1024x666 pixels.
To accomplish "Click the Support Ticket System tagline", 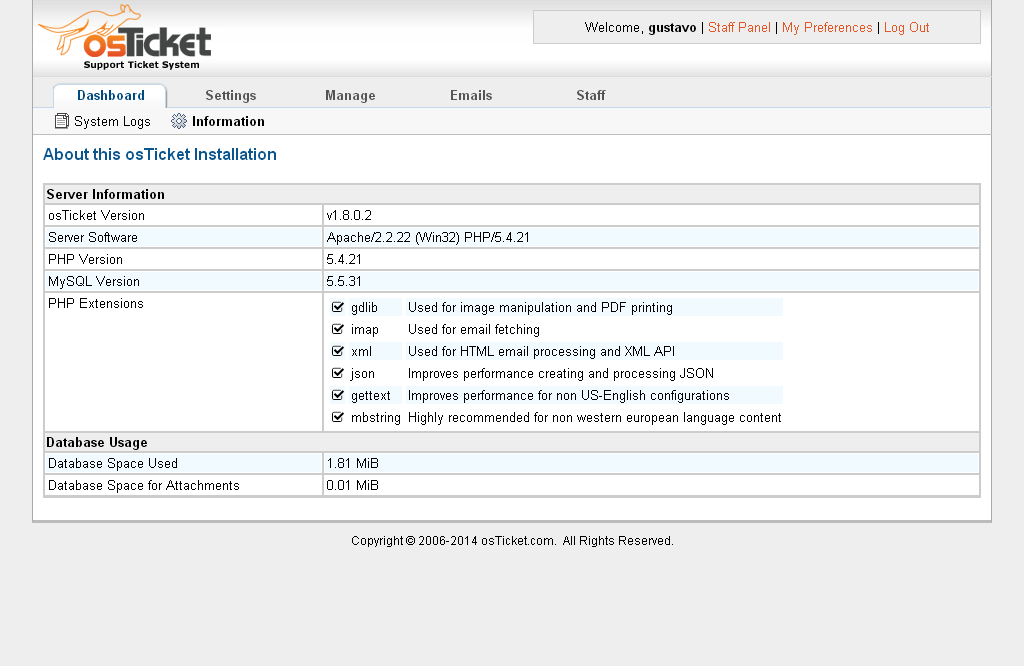I will pyautogui.click(x=142, y=65).
